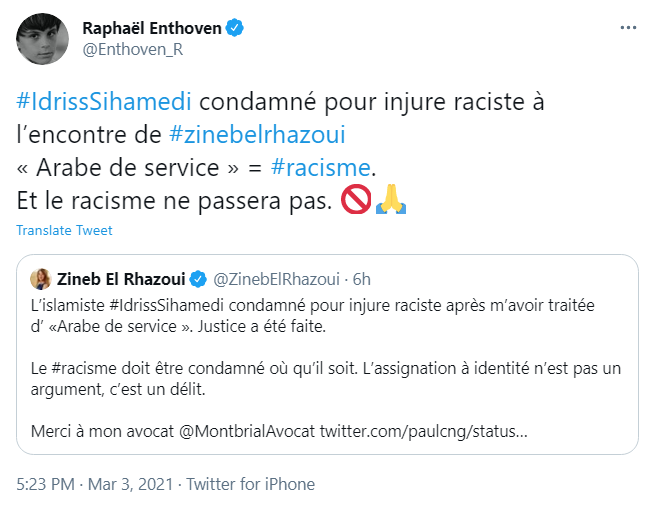Click Raphaël Enthoven's profile avatar
This screenshot has width=655, height=510.
coord(42,38)
